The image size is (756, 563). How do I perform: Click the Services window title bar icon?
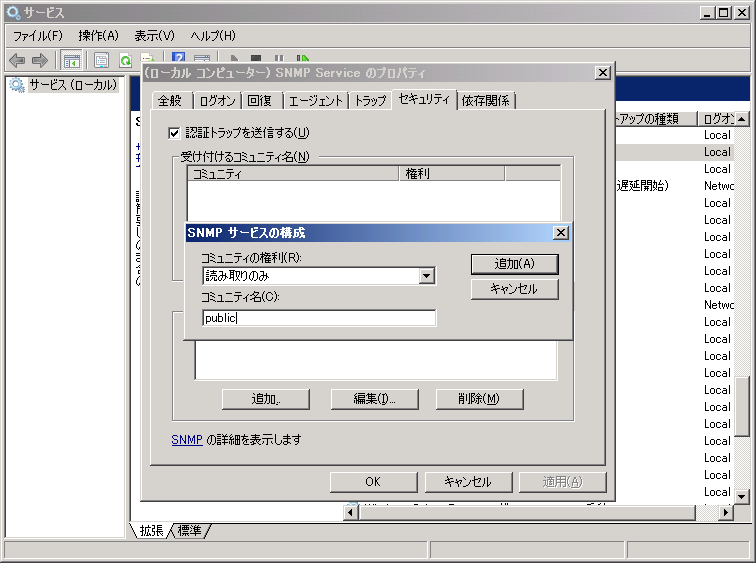pyautogui.click(x=14, y=13)
